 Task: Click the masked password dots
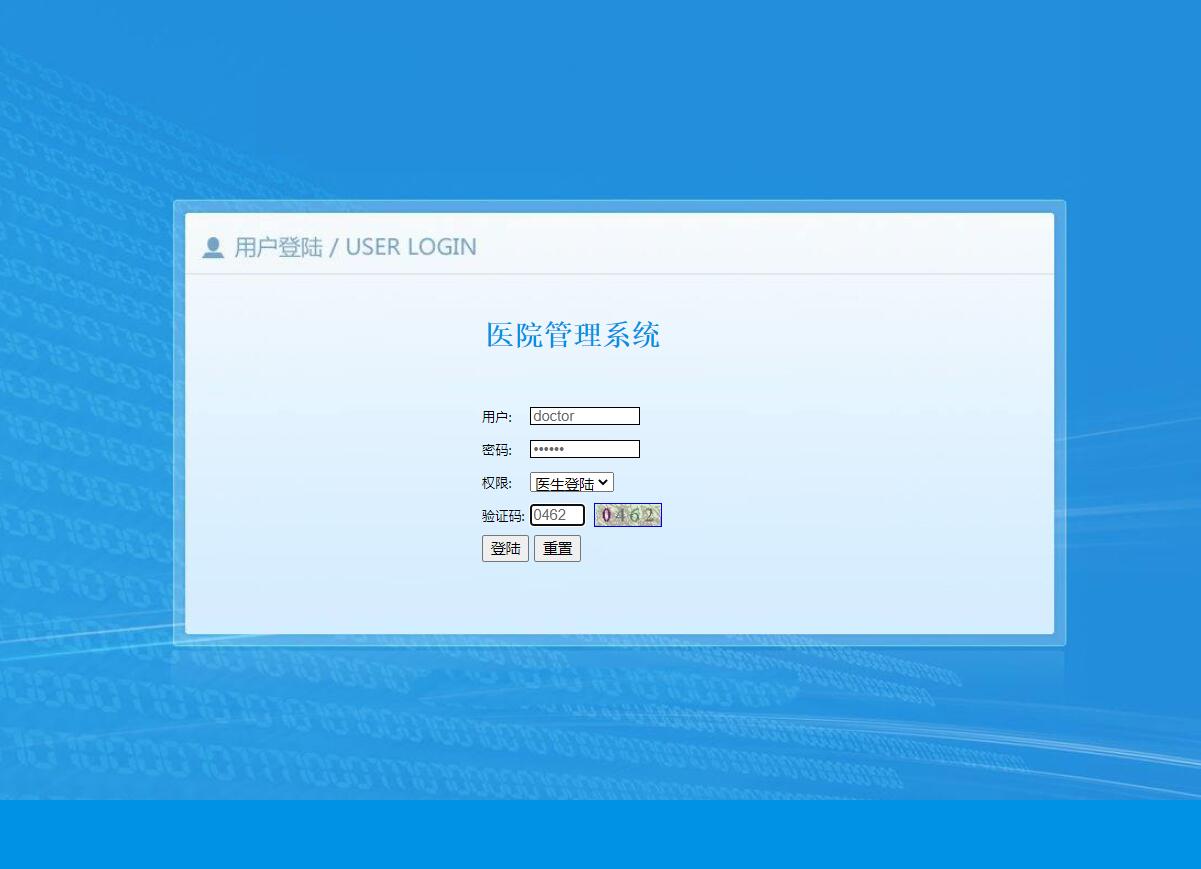[x=550, y=449]
